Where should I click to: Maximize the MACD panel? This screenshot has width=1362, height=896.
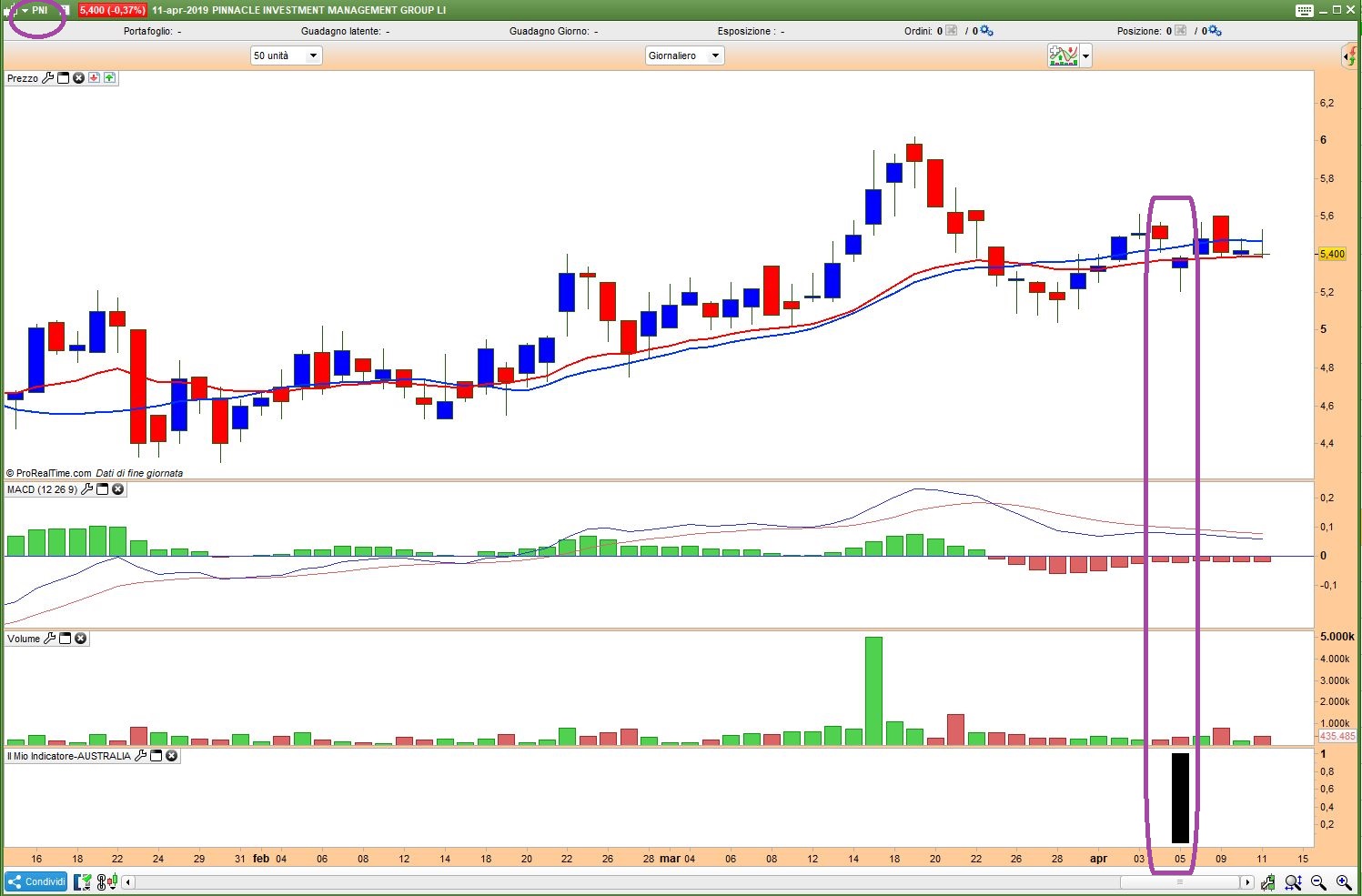[x=103, y=489]
